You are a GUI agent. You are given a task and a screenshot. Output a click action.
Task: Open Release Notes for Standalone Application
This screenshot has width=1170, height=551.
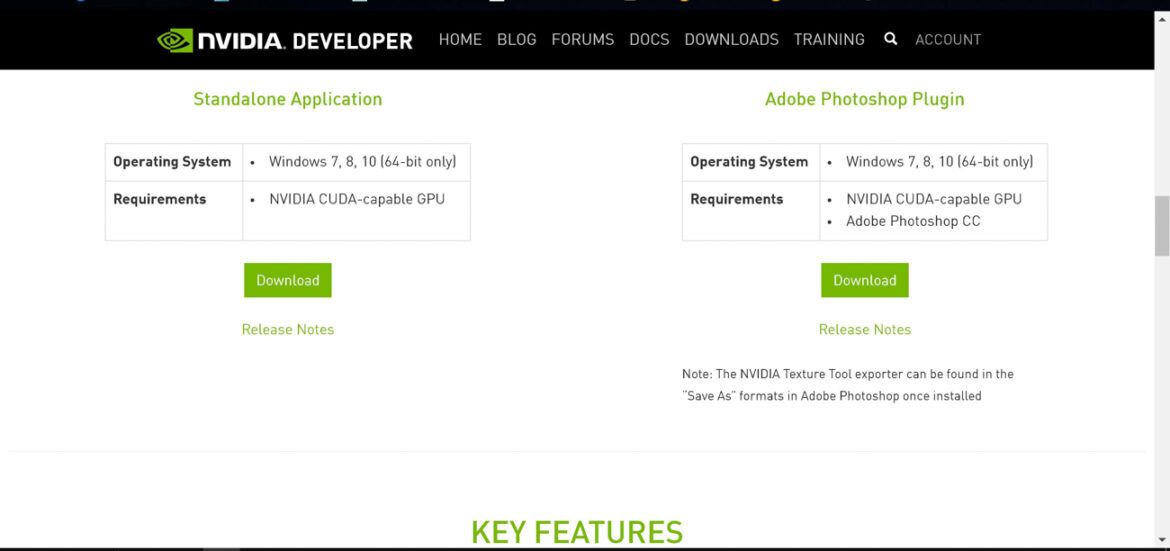click(x=287, y=329)
